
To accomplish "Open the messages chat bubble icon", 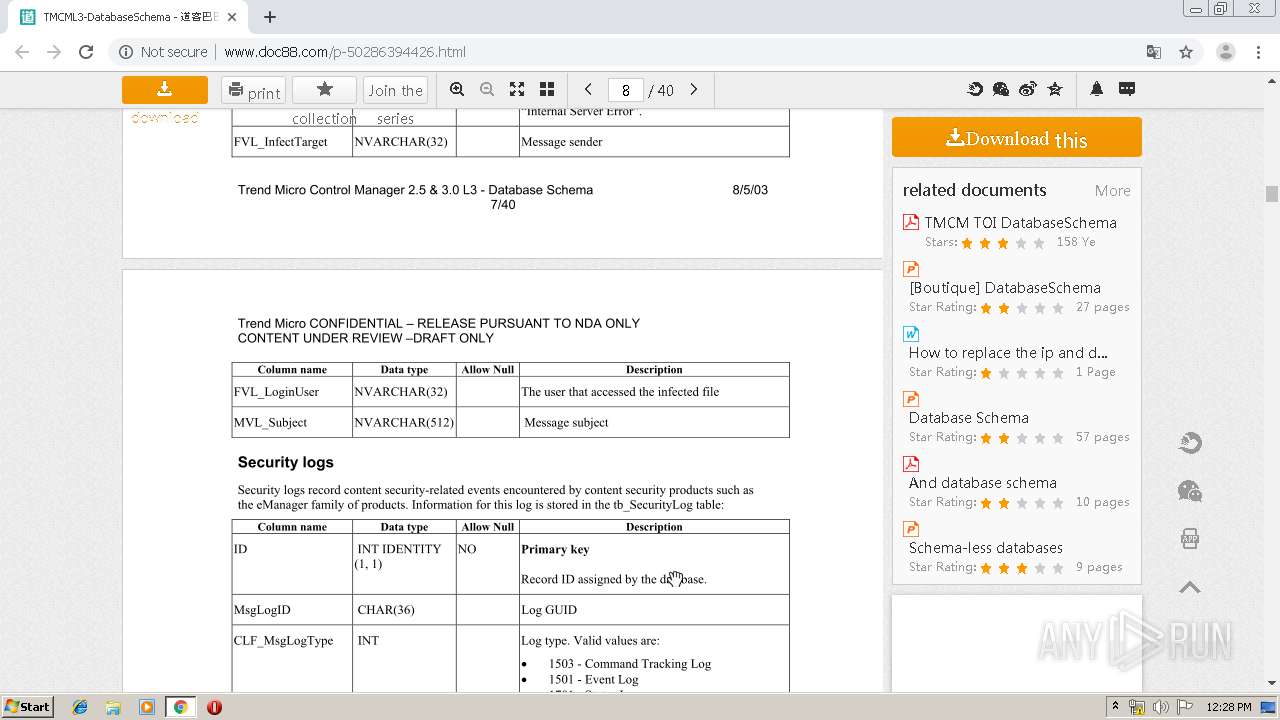I will (x=1127, y=89).
